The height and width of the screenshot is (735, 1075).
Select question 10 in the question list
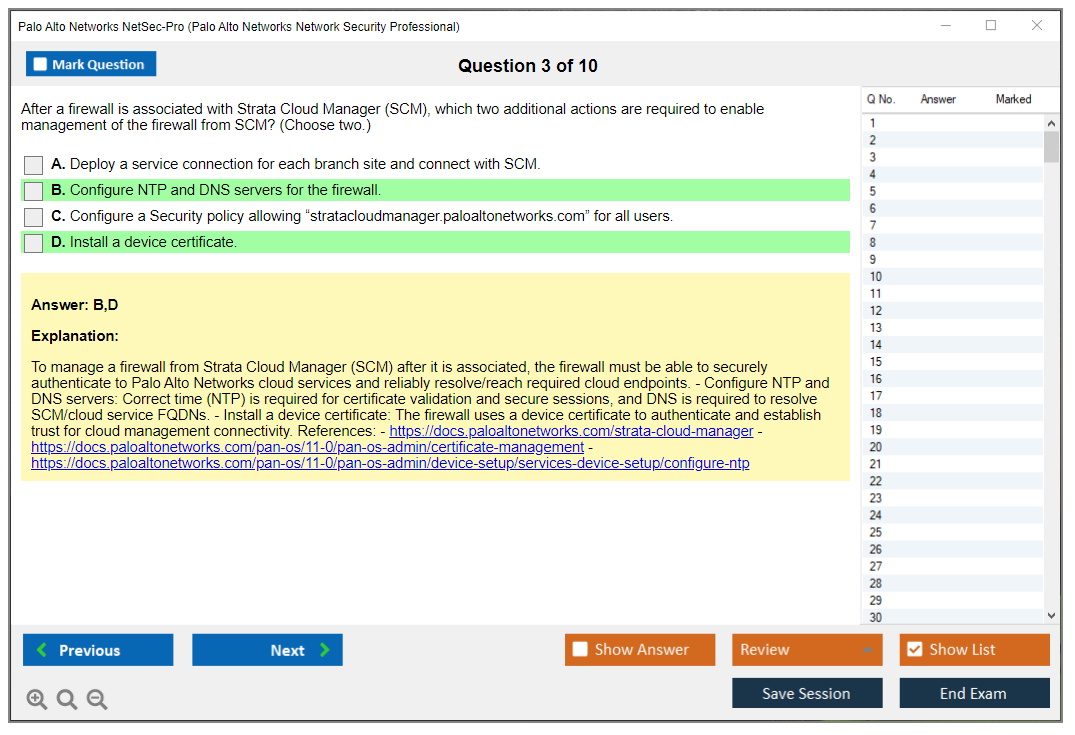(876, 277)
